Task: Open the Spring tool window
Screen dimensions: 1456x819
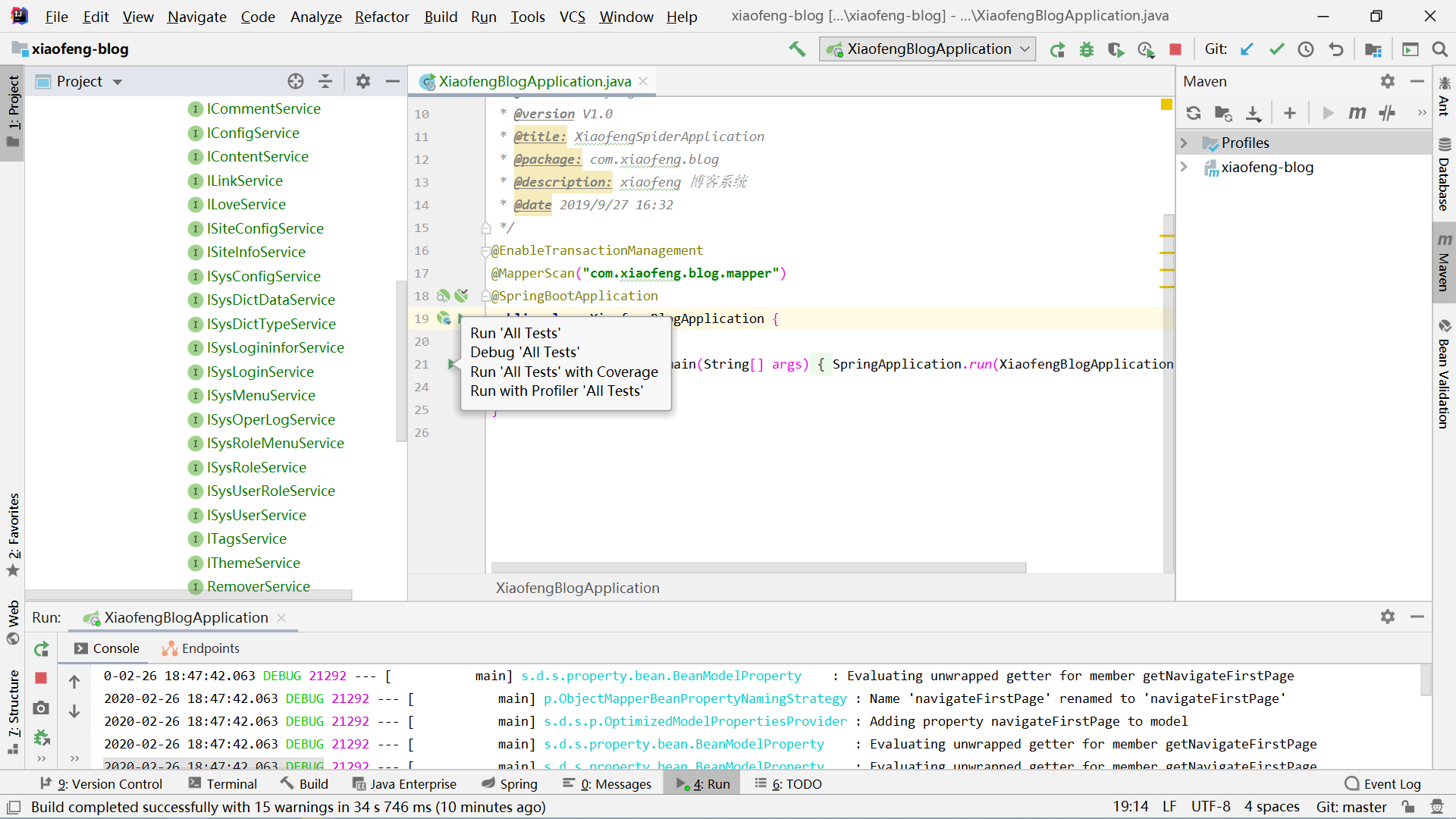Action: [510, 783]
